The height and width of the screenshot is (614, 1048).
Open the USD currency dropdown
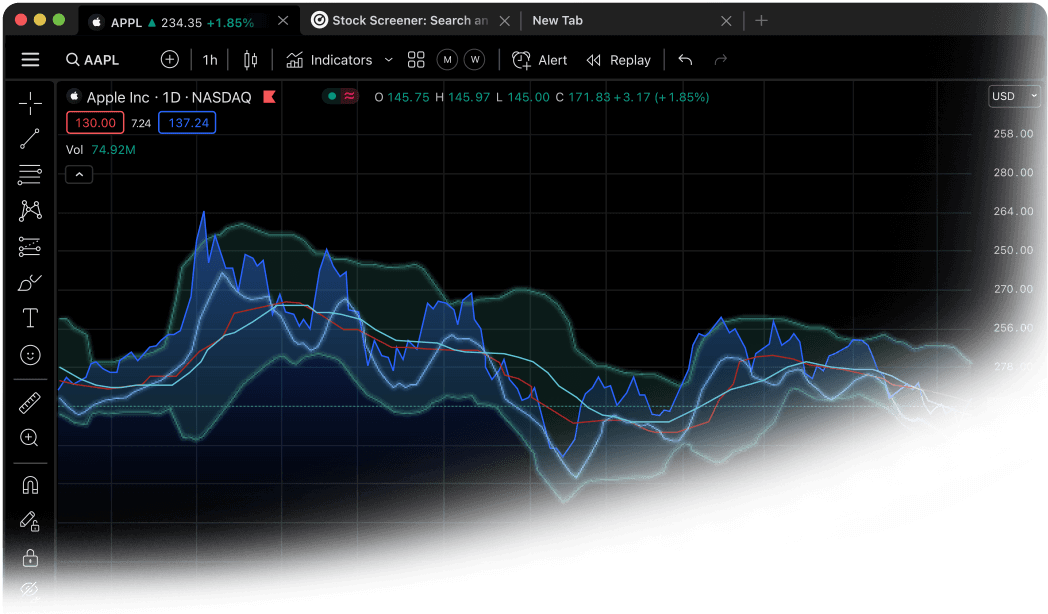click(1014, 96)
